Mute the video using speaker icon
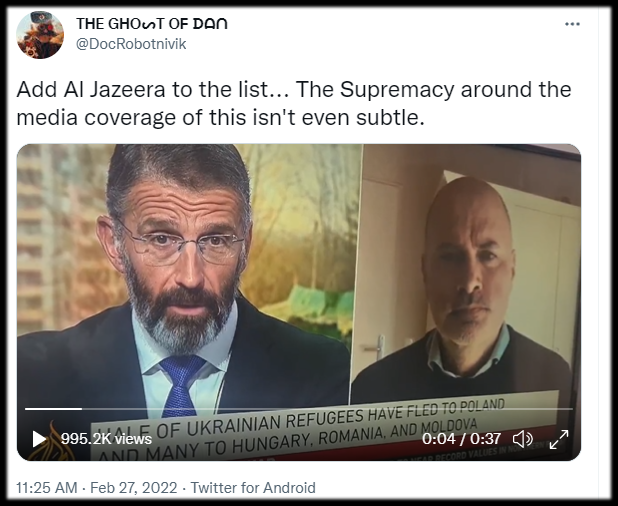The height and width of the screenshot is (506, 618). 523,439
